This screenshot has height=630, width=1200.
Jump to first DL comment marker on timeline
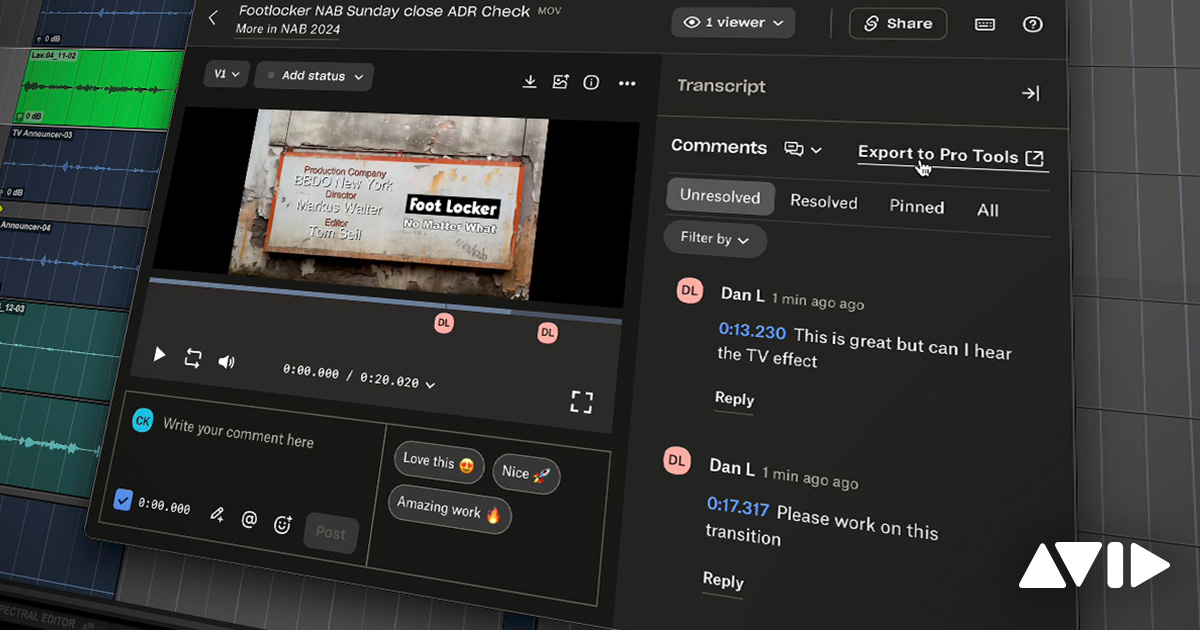[x=444, y=322]
